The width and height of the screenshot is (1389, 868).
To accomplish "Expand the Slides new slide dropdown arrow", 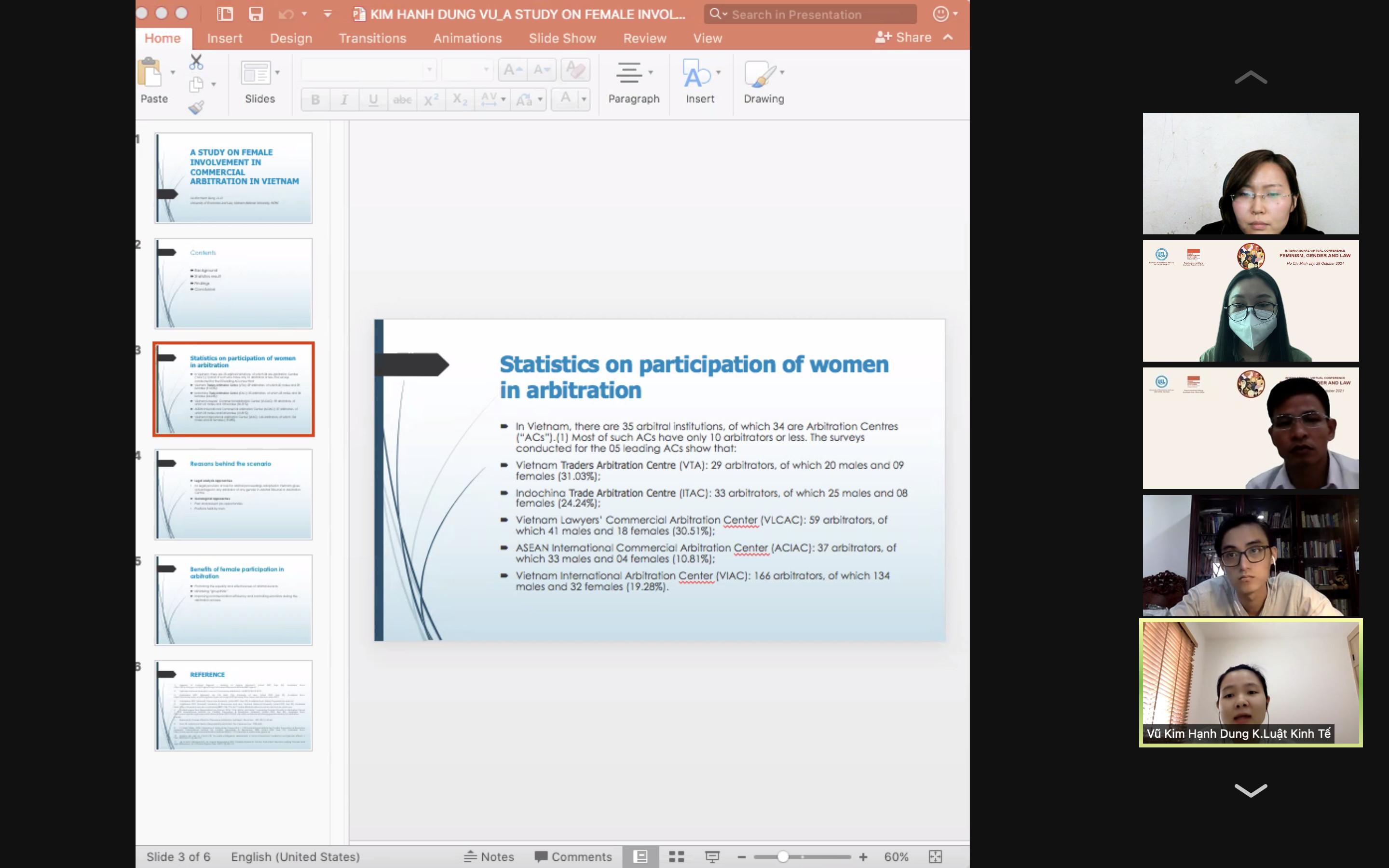I will point(278,72).
